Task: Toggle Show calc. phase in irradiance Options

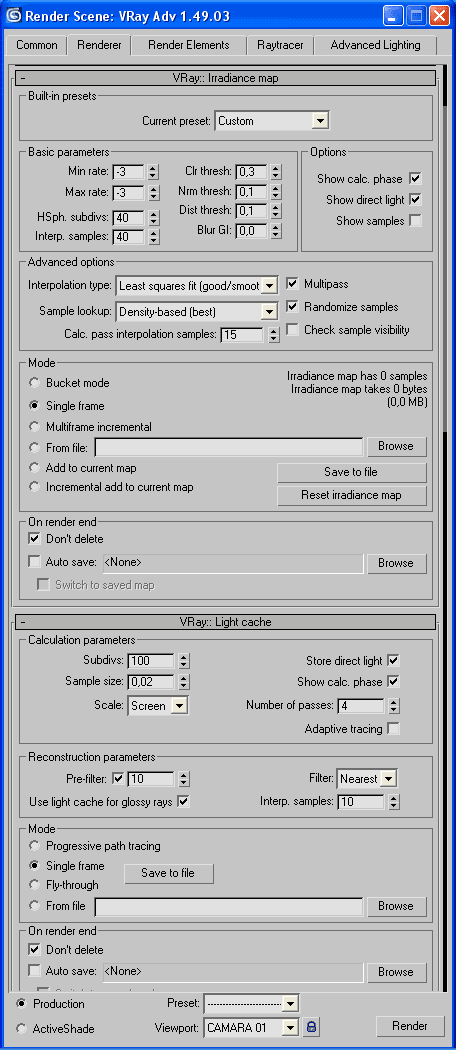Action: (x=415, y=179)
